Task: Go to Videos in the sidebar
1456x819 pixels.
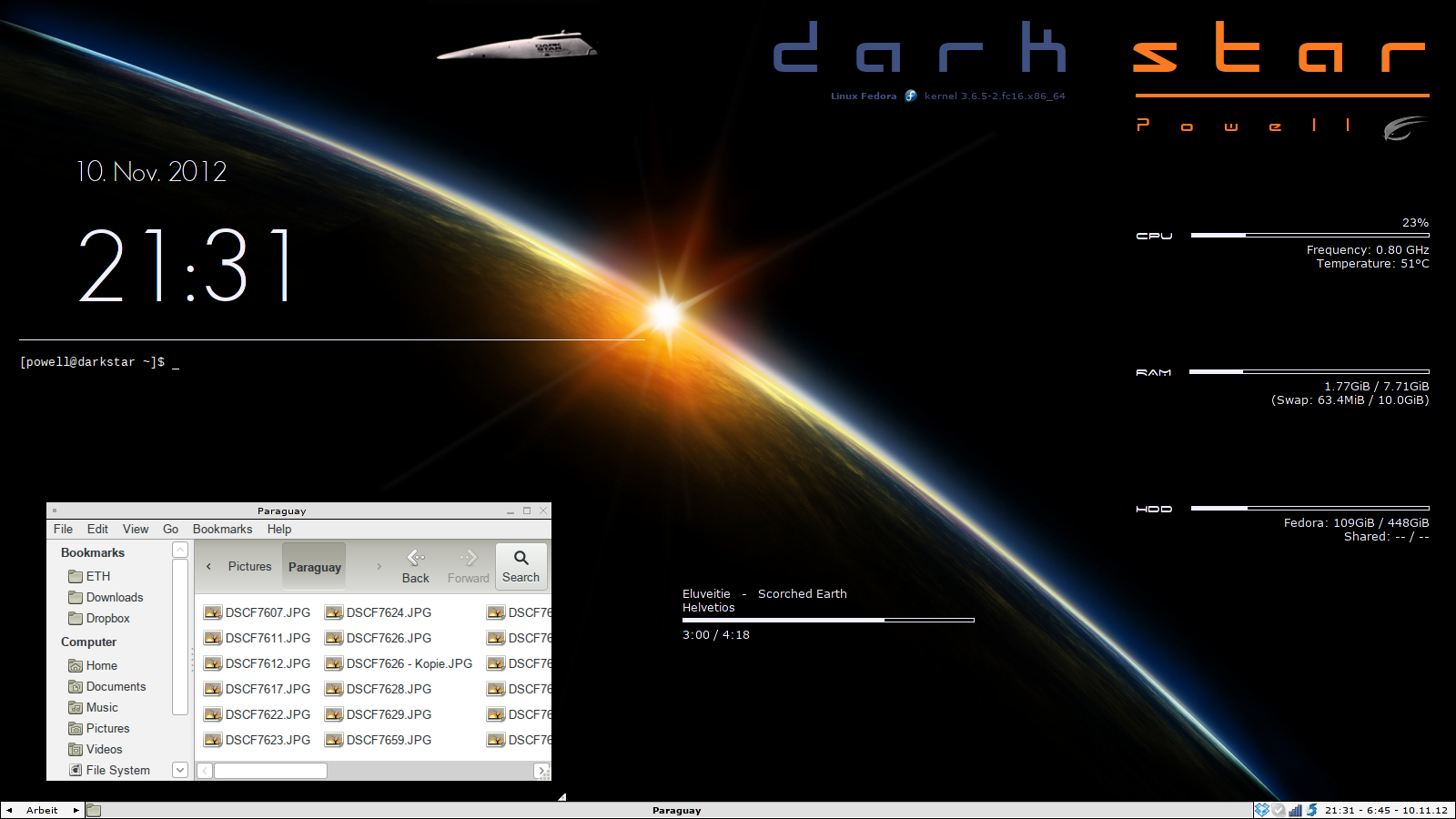Action: (95, 749)
